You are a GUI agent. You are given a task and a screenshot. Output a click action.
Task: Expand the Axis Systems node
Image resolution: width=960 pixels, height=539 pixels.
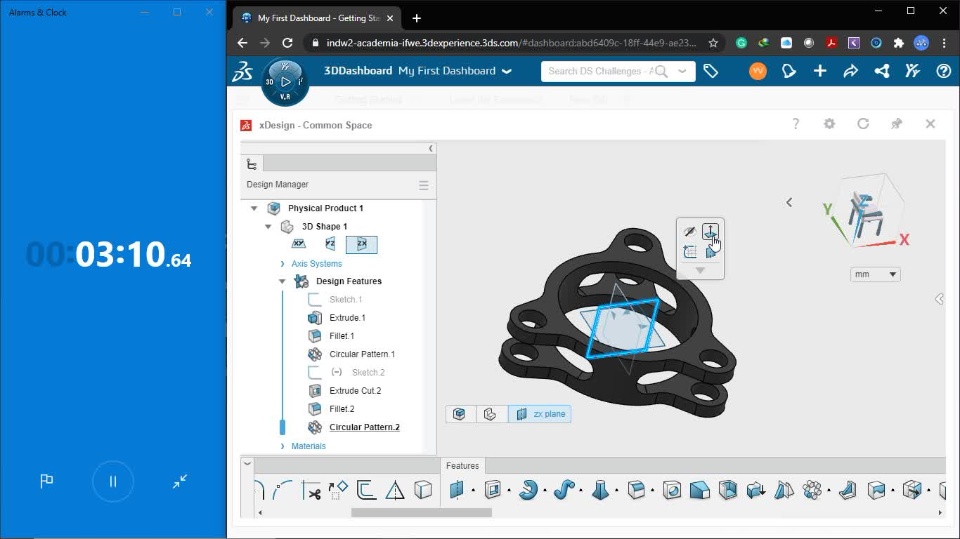282,264
